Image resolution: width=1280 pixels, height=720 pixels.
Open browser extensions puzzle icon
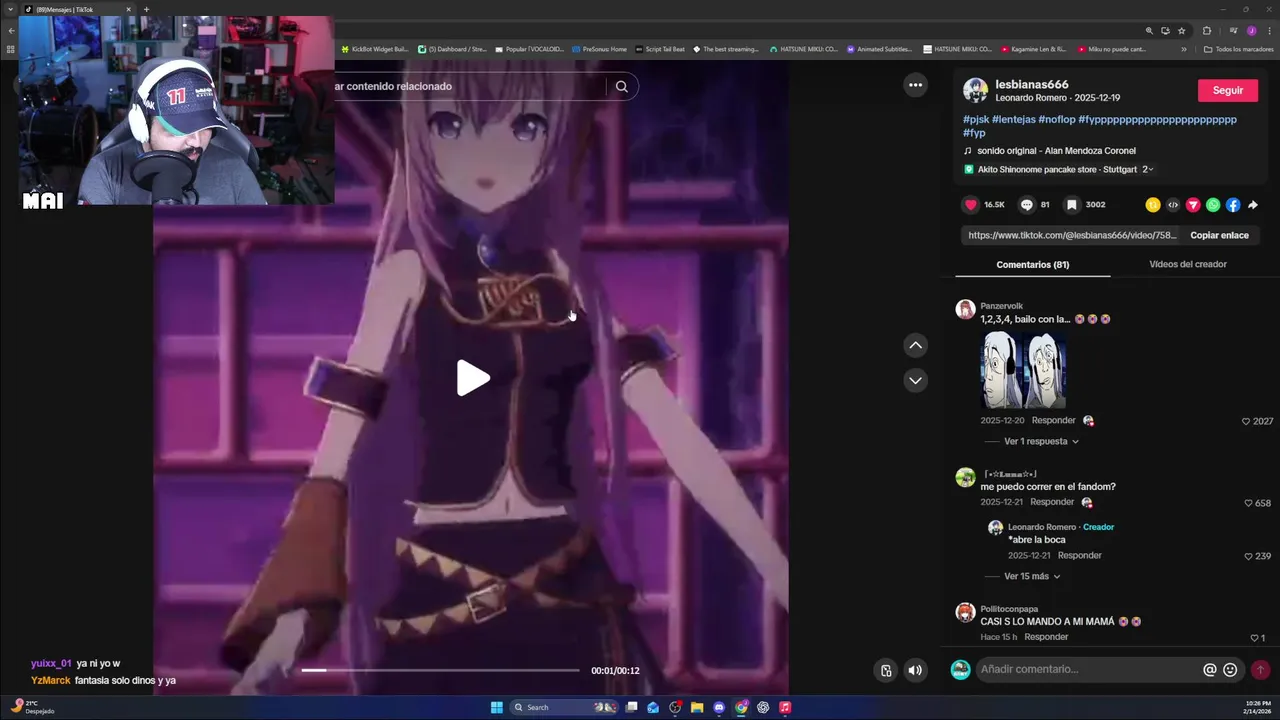tap(1206, 31)
